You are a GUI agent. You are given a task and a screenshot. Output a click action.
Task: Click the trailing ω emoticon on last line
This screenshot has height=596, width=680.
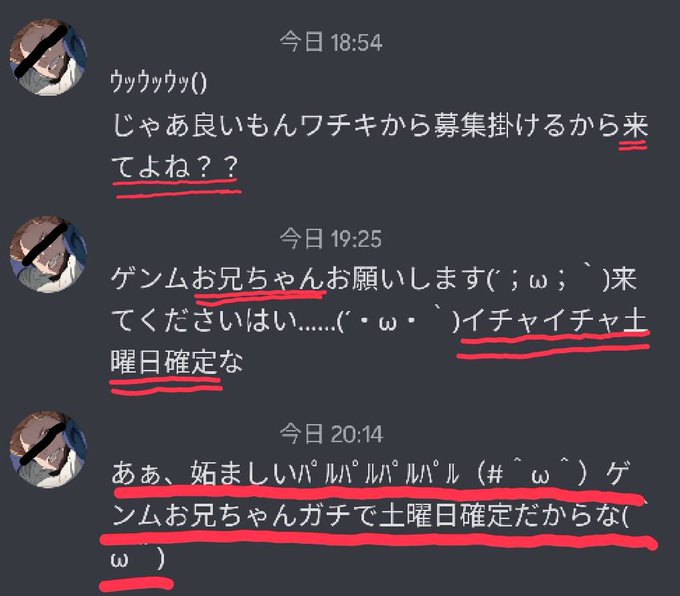[x=138, y=558]
